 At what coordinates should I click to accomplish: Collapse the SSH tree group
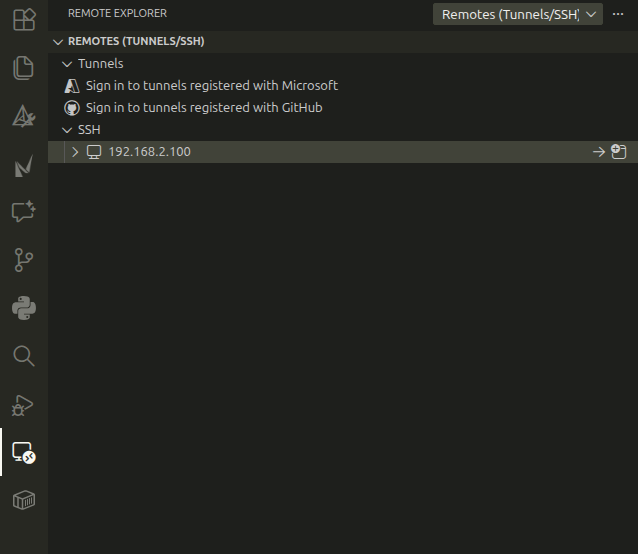click(68, 130)
